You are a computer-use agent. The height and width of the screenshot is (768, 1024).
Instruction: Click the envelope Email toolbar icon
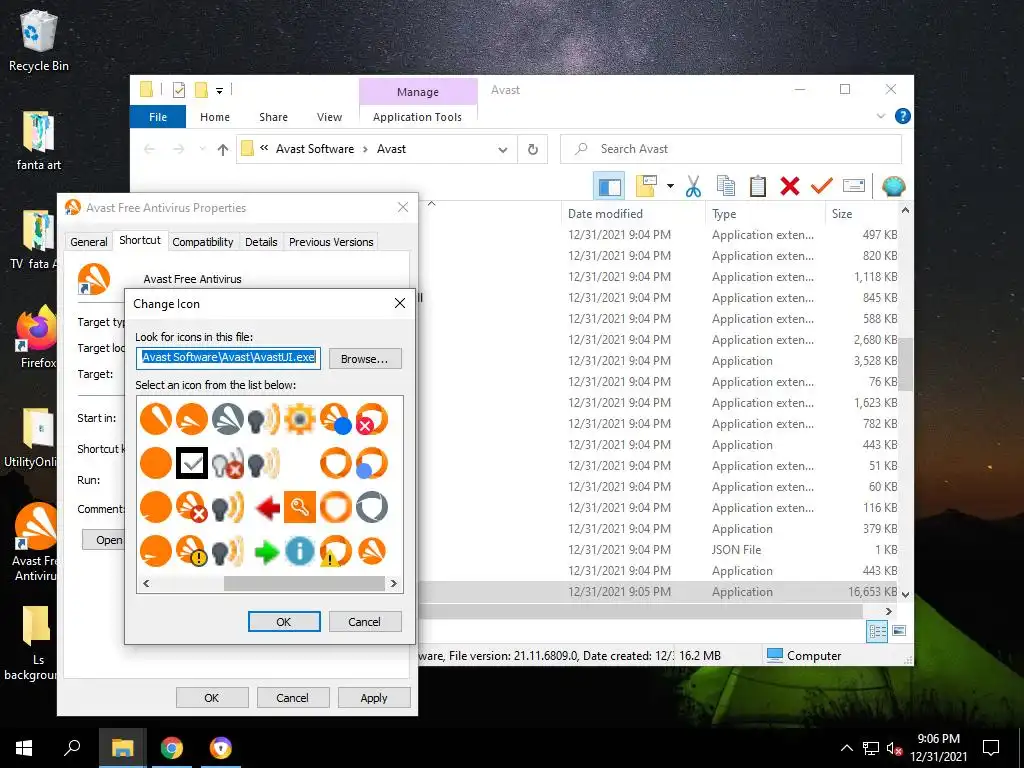point(854,186)
